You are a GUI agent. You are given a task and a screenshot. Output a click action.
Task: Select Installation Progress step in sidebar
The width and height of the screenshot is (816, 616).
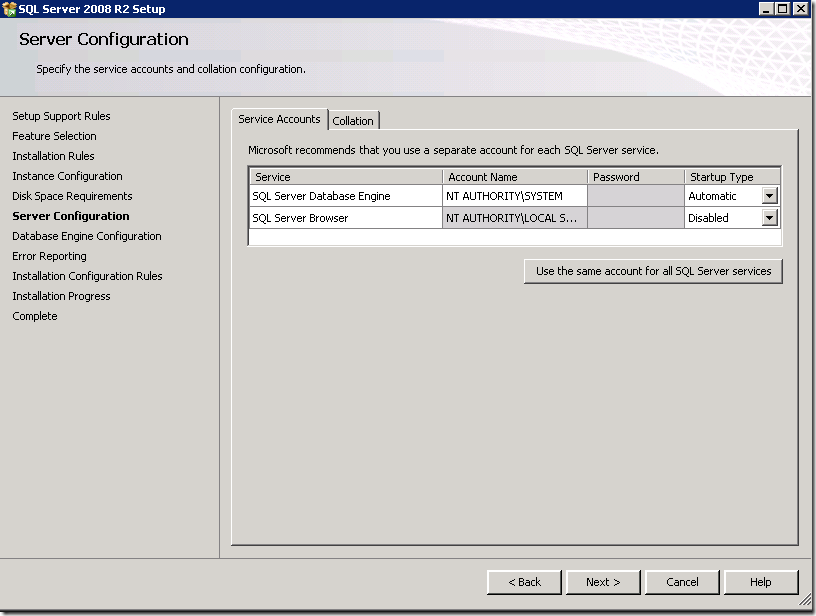61,296
